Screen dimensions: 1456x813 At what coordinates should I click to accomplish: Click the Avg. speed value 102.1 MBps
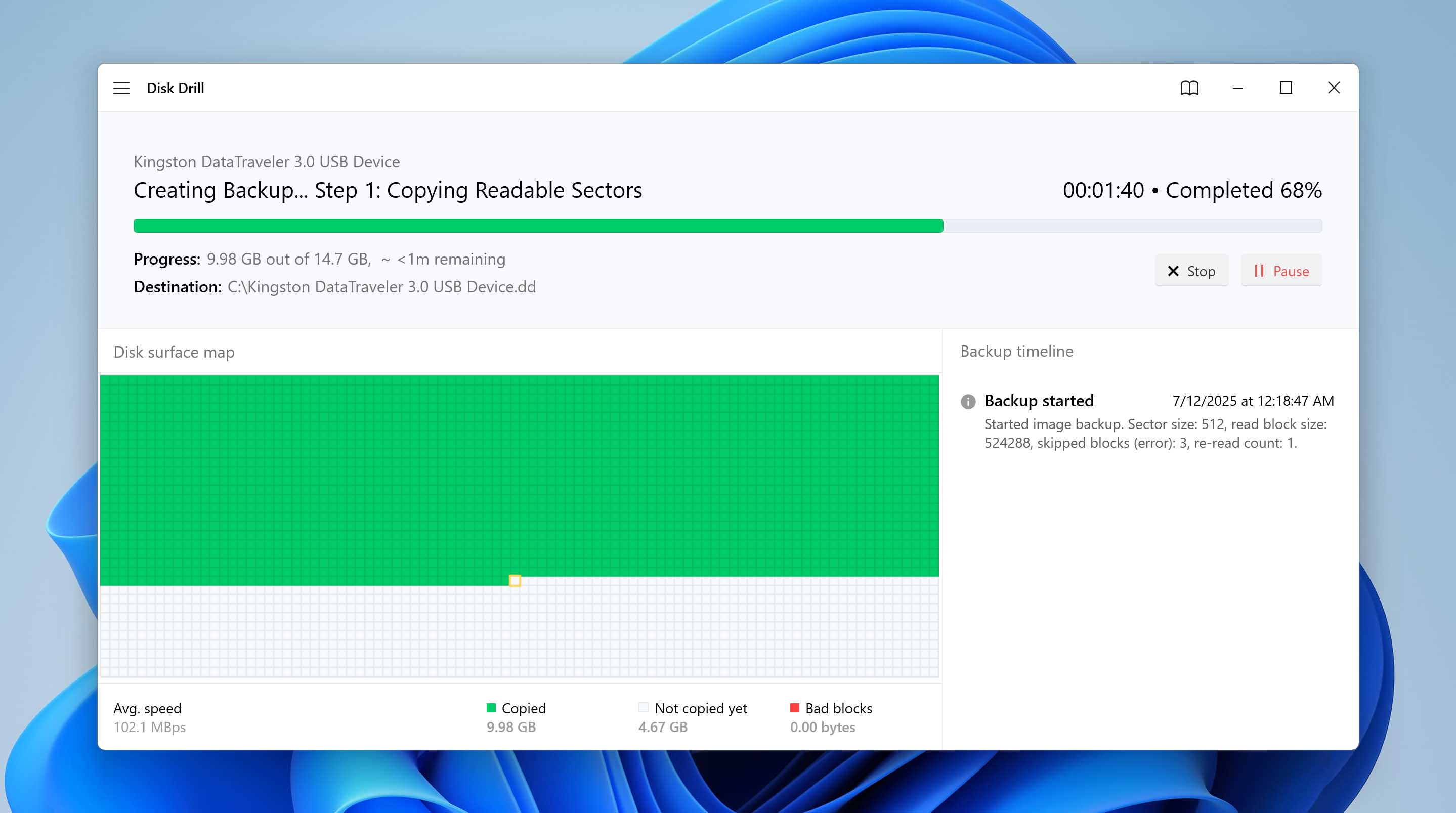point(150,727)
